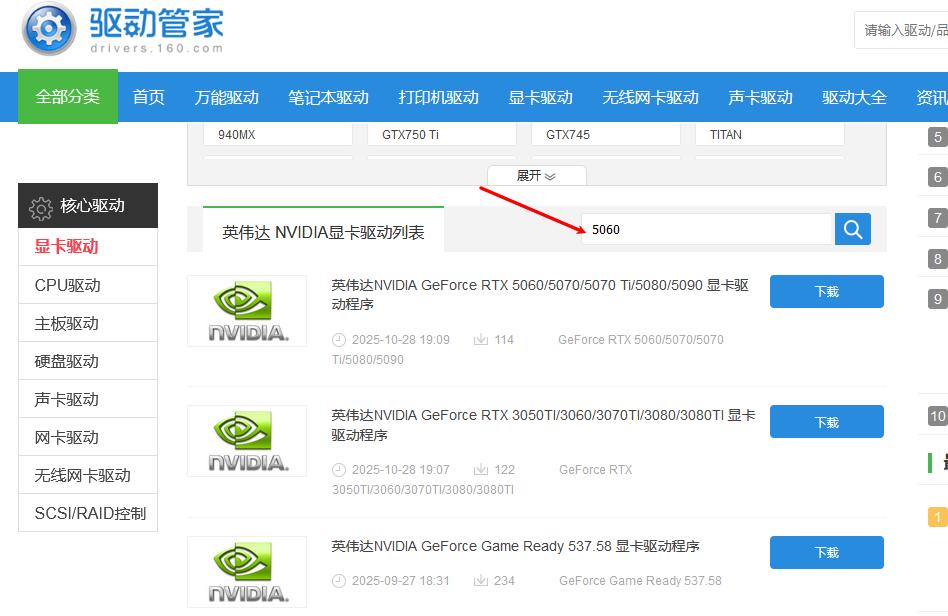Click the rank number 5 badge

coord(938,137)
